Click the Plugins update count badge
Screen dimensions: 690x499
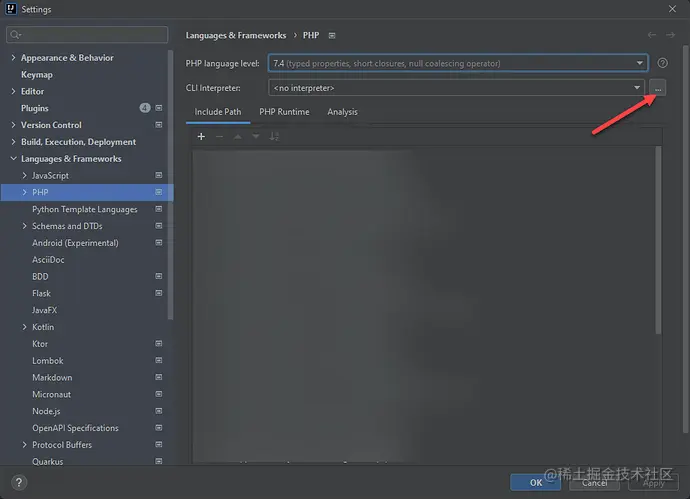coord(145,108)
